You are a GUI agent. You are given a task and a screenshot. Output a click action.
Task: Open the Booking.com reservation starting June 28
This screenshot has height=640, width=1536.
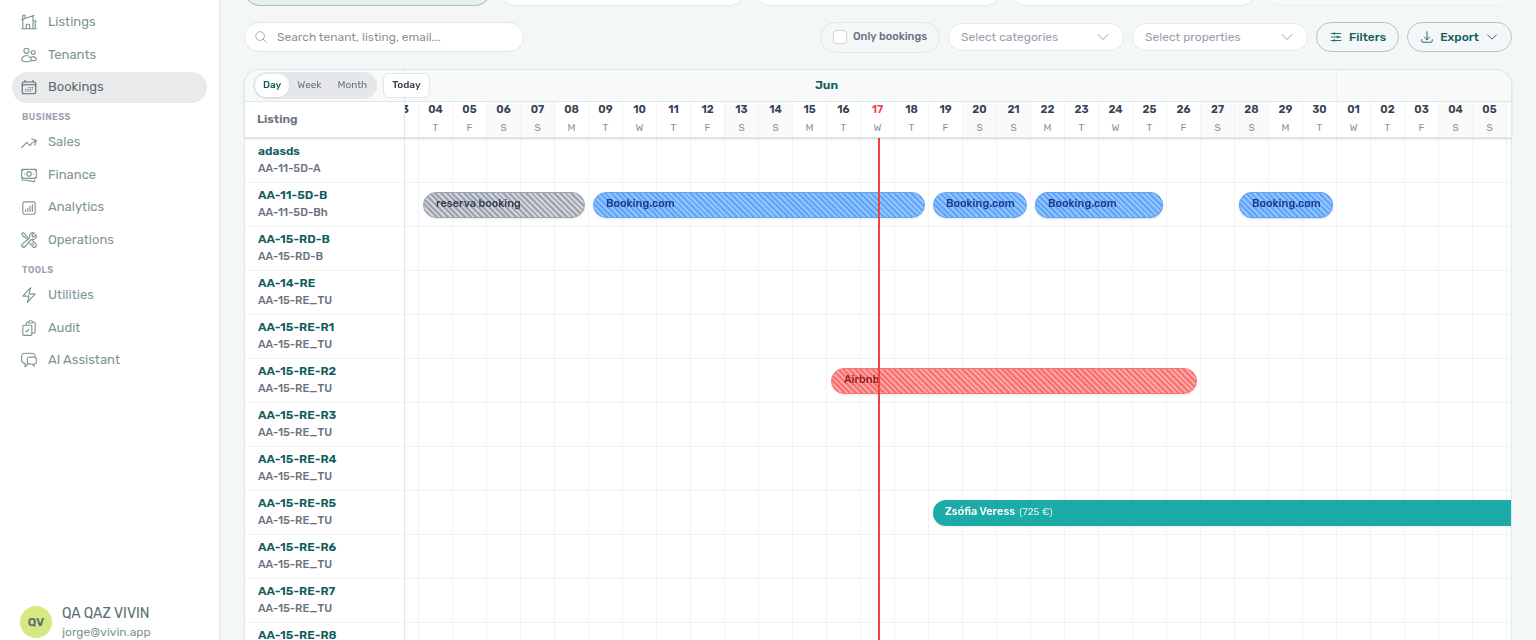1286,205
